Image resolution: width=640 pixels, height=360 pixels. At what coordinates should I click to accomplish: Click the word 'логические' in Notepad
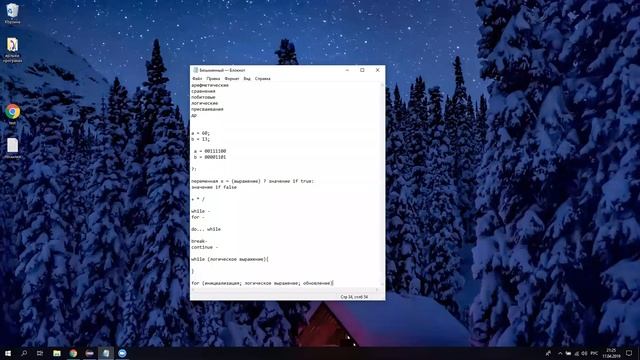click(204, 103)
